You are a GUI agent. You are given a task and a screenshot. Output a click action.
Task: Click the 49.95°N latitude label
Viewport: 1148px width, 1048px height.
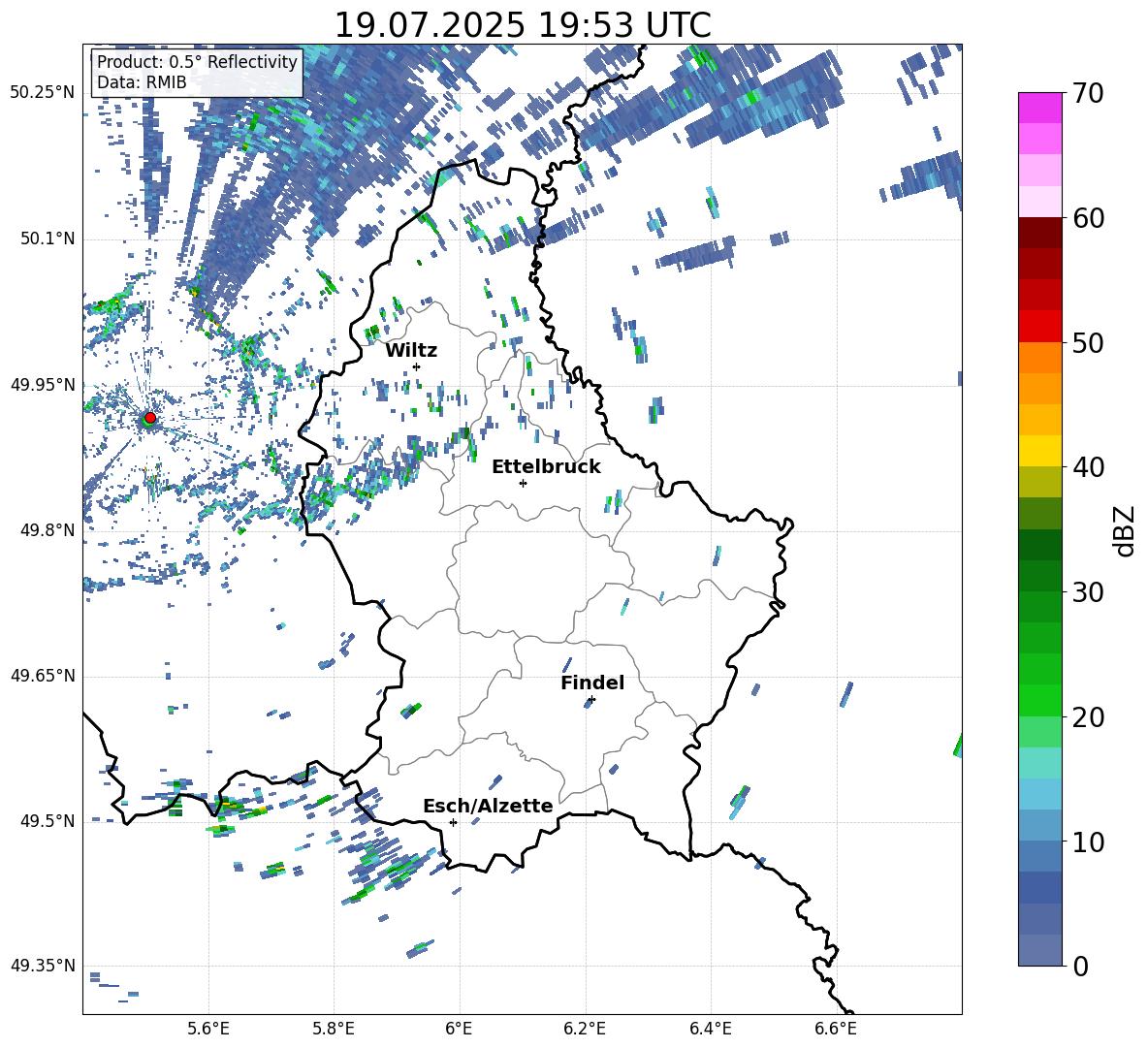[43, 385]
